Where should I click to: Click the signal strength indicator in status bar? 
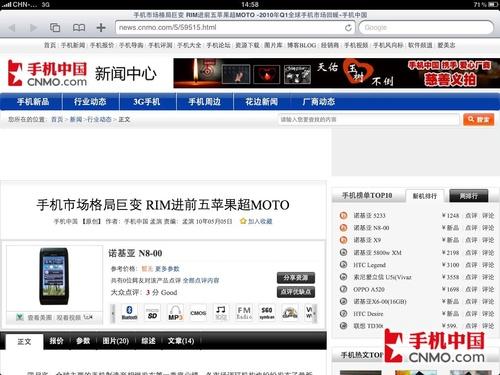click(x=6, y=5)
